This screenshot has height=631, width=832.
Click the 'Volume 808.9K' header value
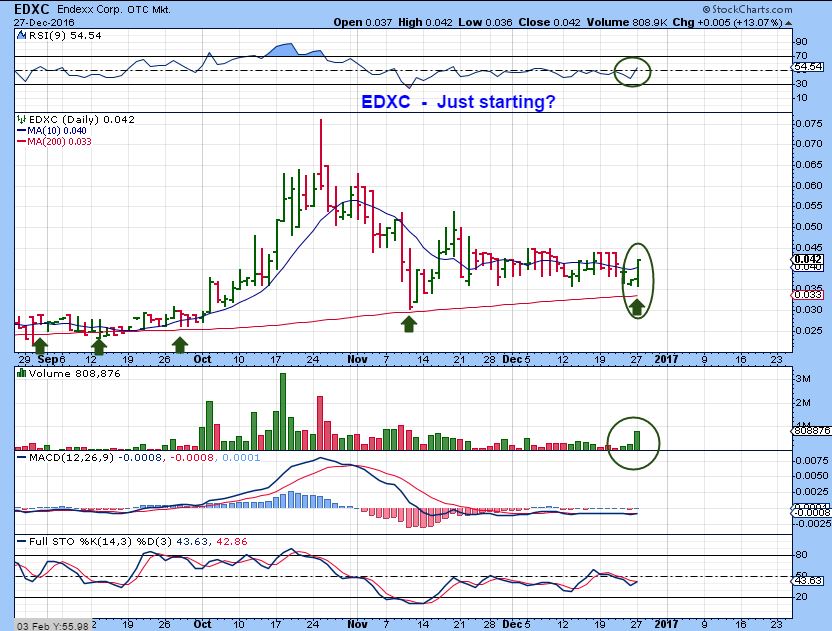(627, 22)
